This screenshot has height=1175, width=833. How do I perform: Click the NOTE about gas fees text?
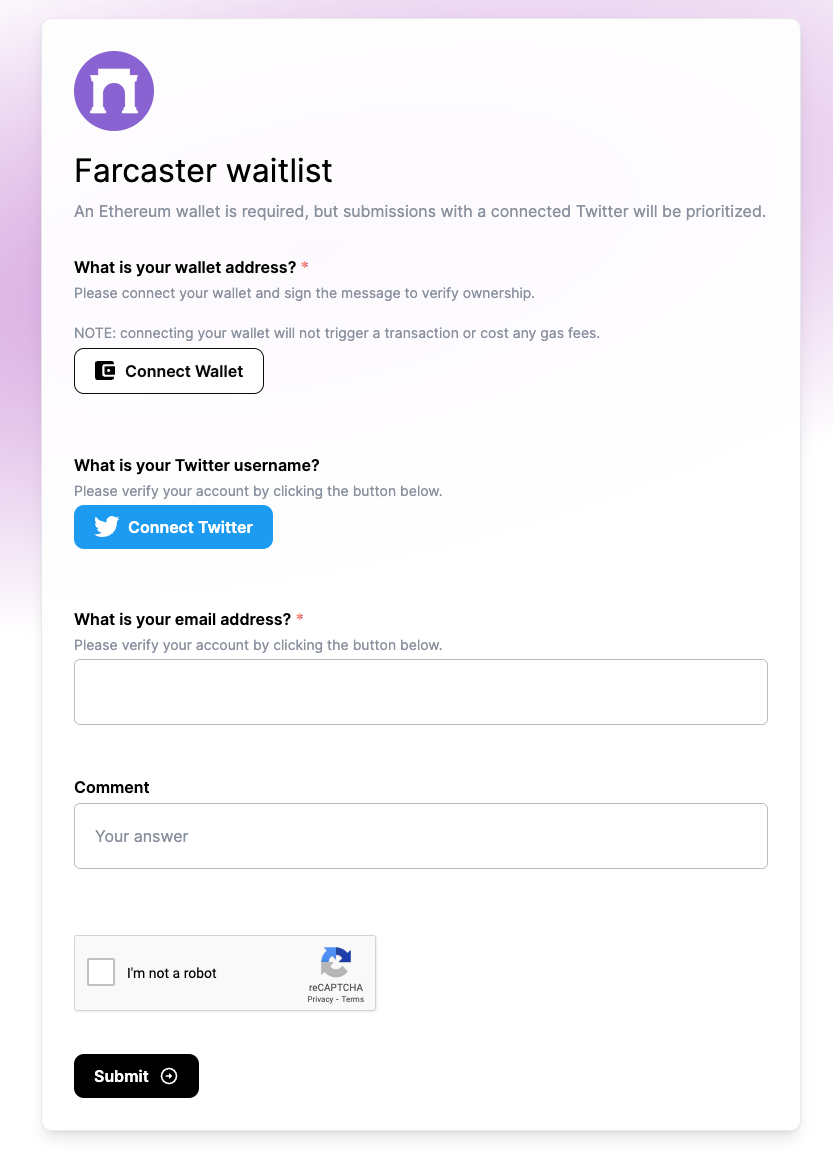(x=337, y=333)
